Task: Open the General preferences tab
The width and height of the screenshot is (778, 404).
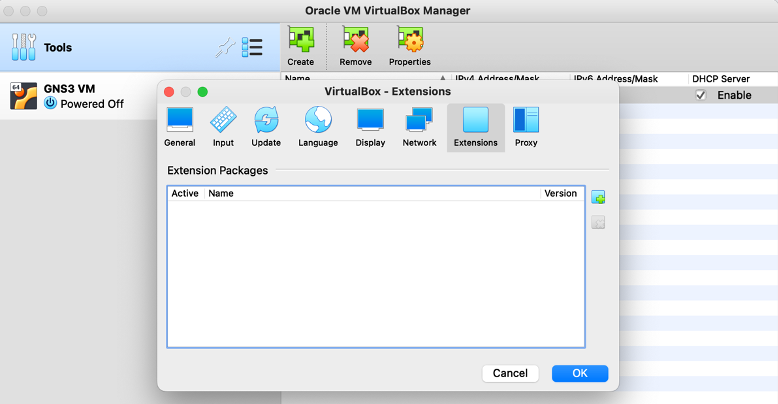Action: coord(179,127)
